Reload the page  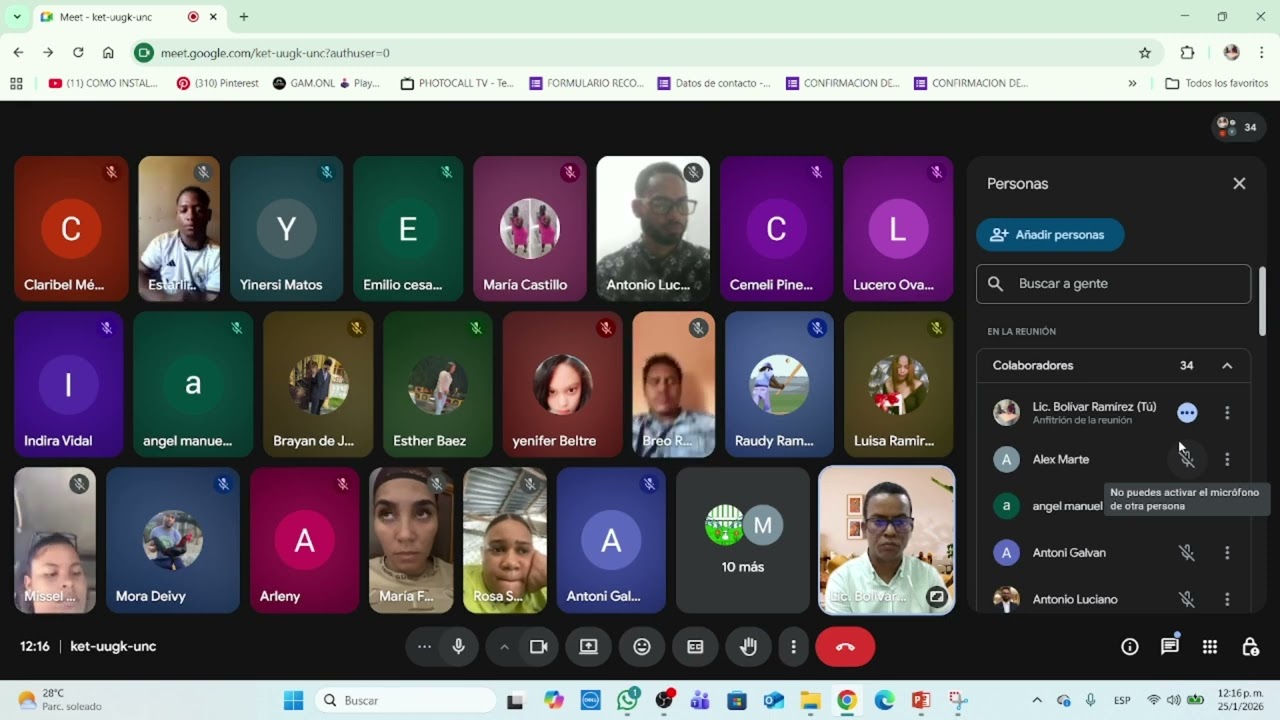point(78,53)
